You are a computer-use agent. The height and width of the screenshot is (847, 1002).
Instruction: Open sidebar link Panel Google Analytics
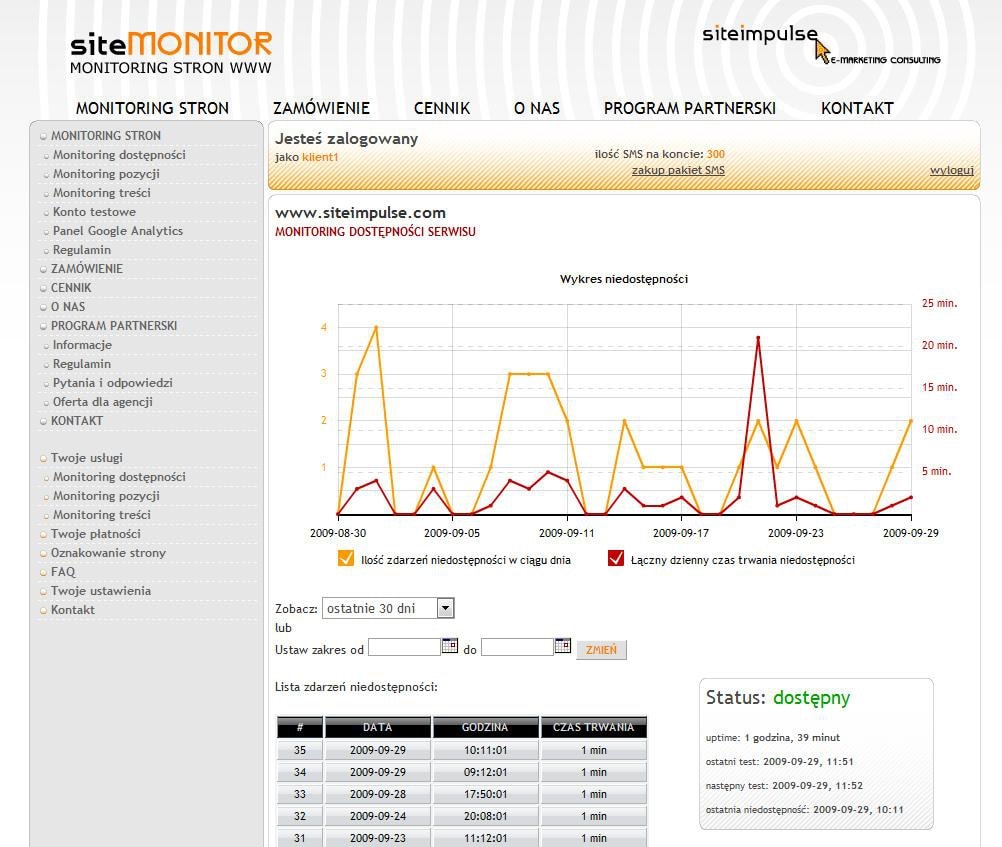(118, 231)
